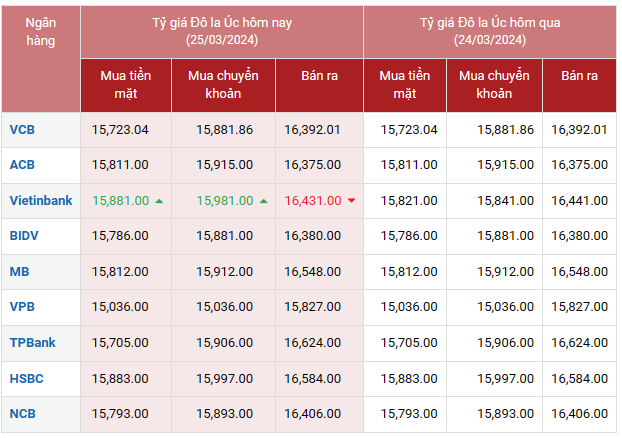Image resolution: width=622 pixels, height=438 pixels.
Task: Select header 'Tỷ giá Đô la Úc hôm qua'
Action: click(x=490, y=31)
